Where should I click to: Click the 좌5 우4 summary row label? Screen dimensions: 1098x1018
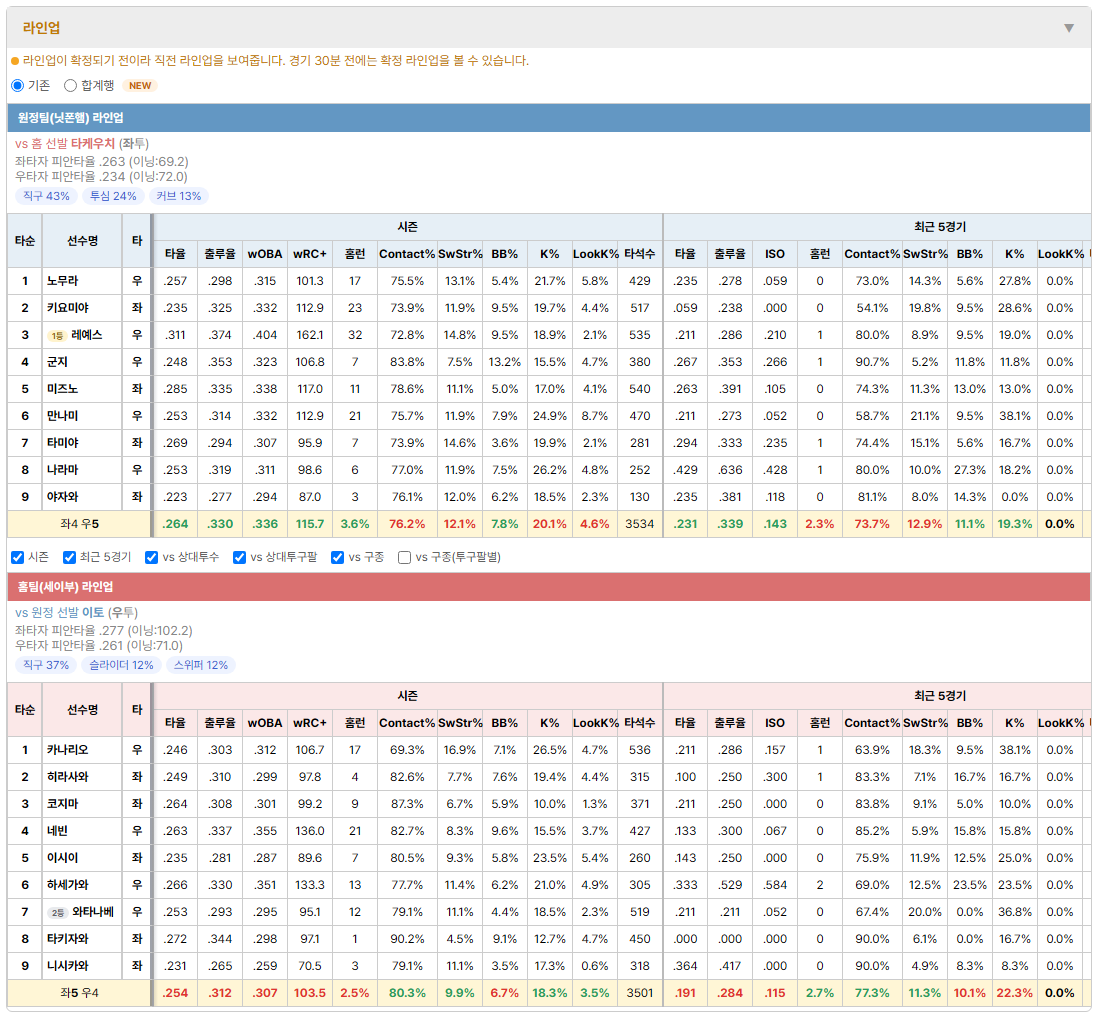click(x=79, y=993)
